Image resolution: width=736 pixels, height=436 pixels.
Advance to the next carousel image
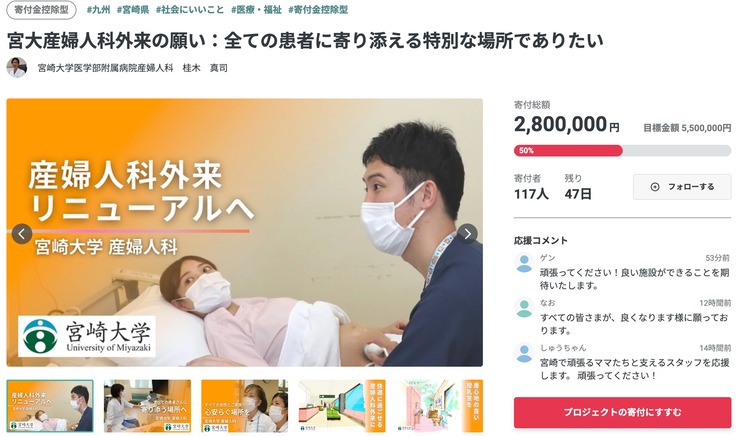(x=467, y=234)
